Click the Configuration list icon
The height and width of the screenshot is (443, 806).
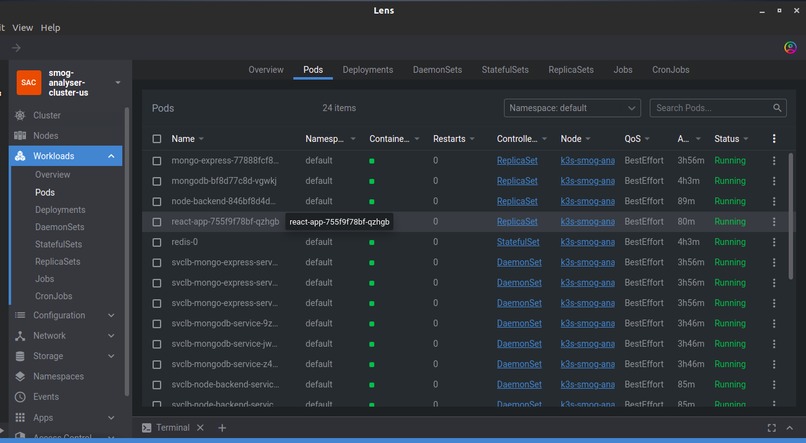coord(20,315)
